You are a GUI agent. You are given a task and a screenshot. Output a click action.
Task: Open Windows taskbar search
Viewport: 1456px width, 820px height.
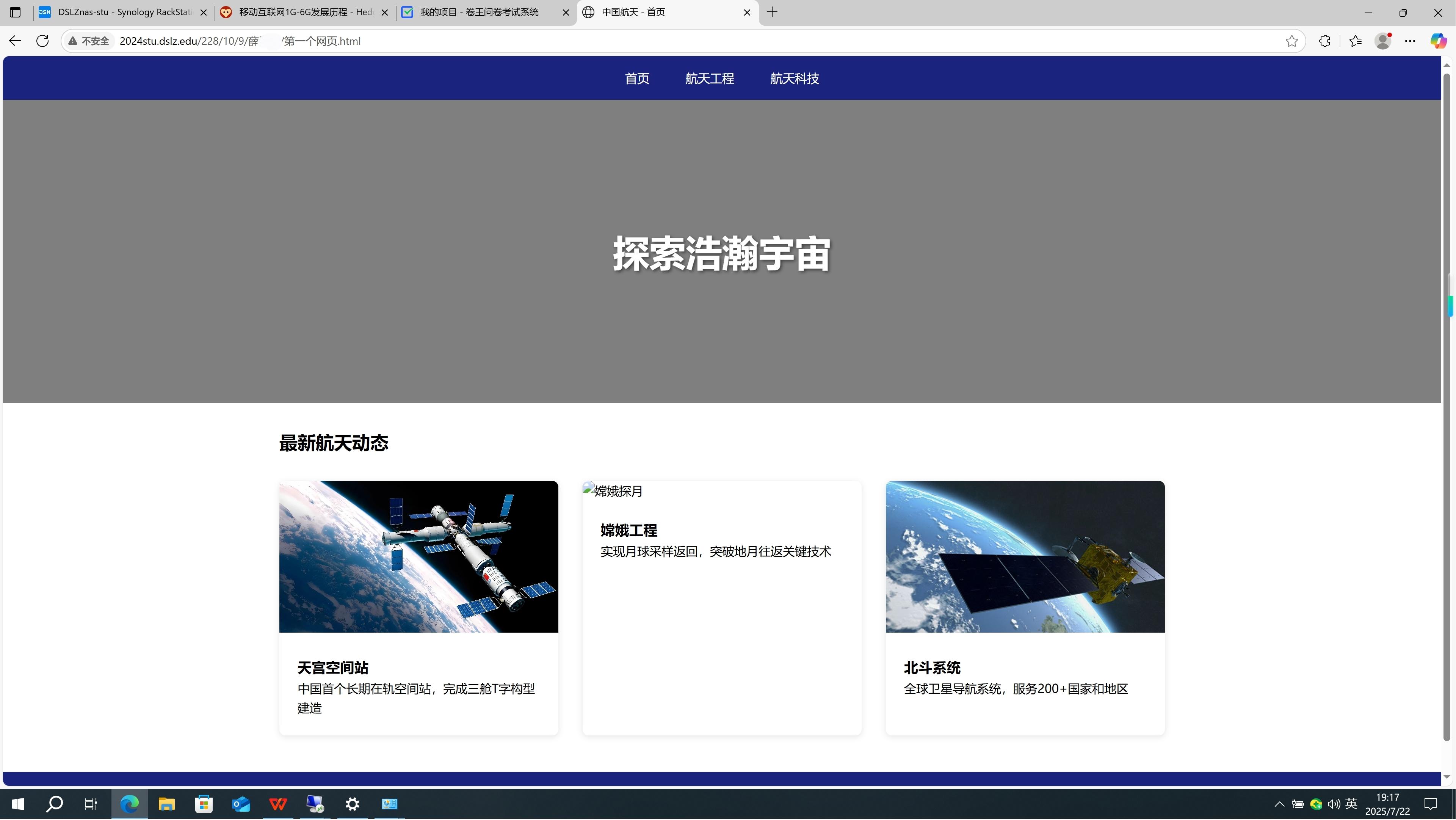click(x=54, y=804)
